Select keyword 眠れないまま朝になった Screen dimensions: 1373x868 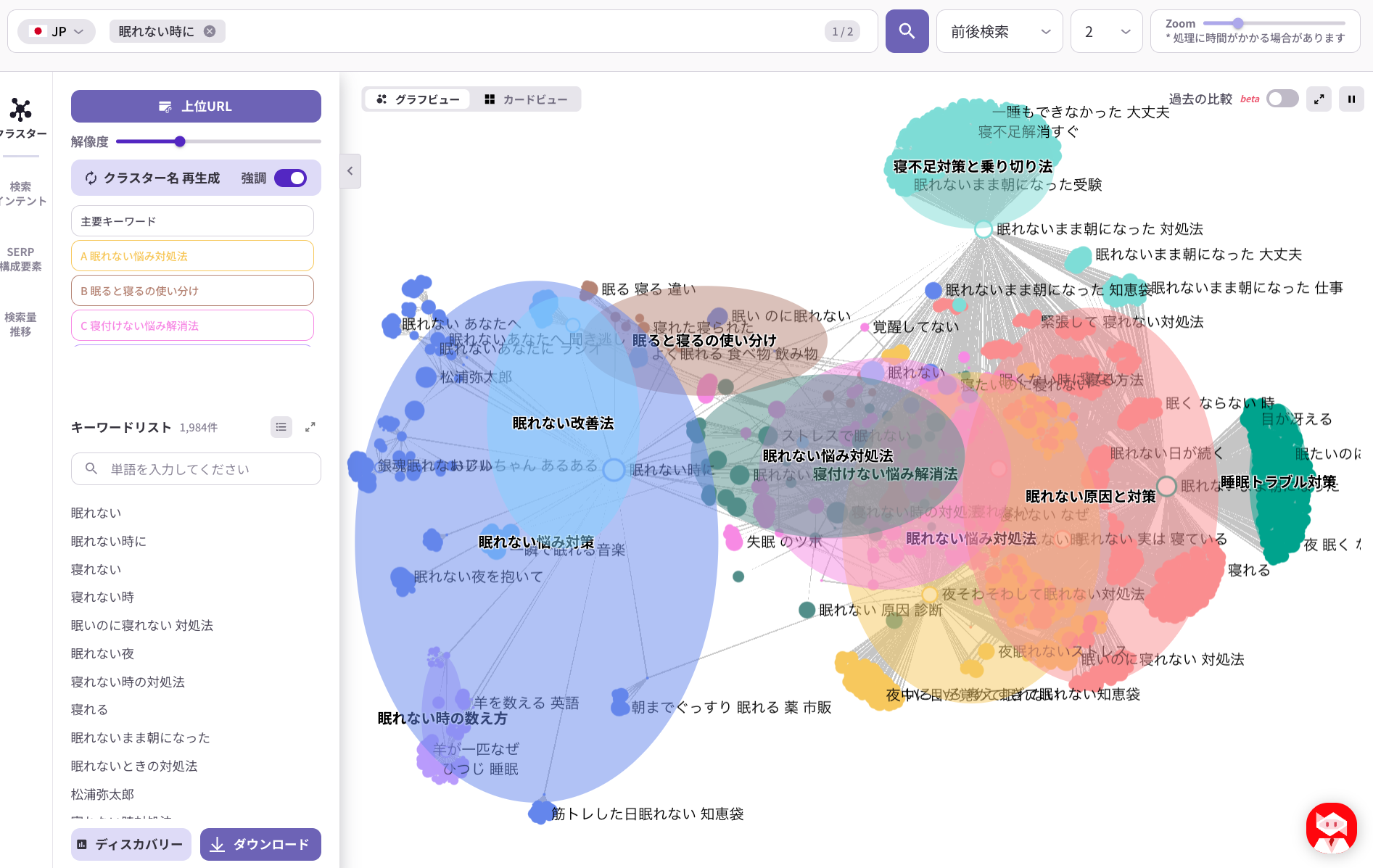pos(141,737)
